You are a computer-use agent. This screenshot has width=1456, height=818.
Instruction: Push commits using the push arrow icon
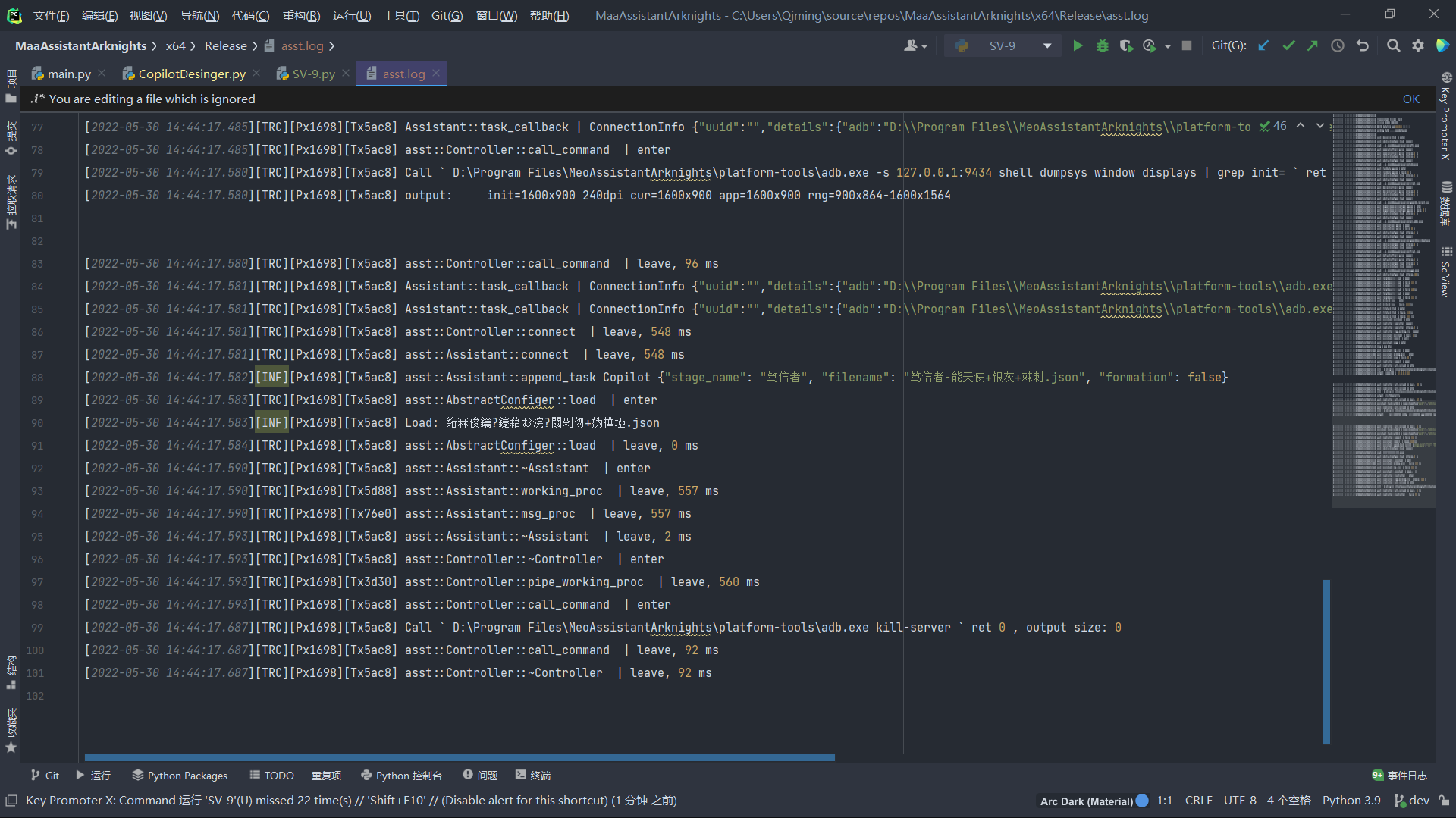click(1313, 45)
